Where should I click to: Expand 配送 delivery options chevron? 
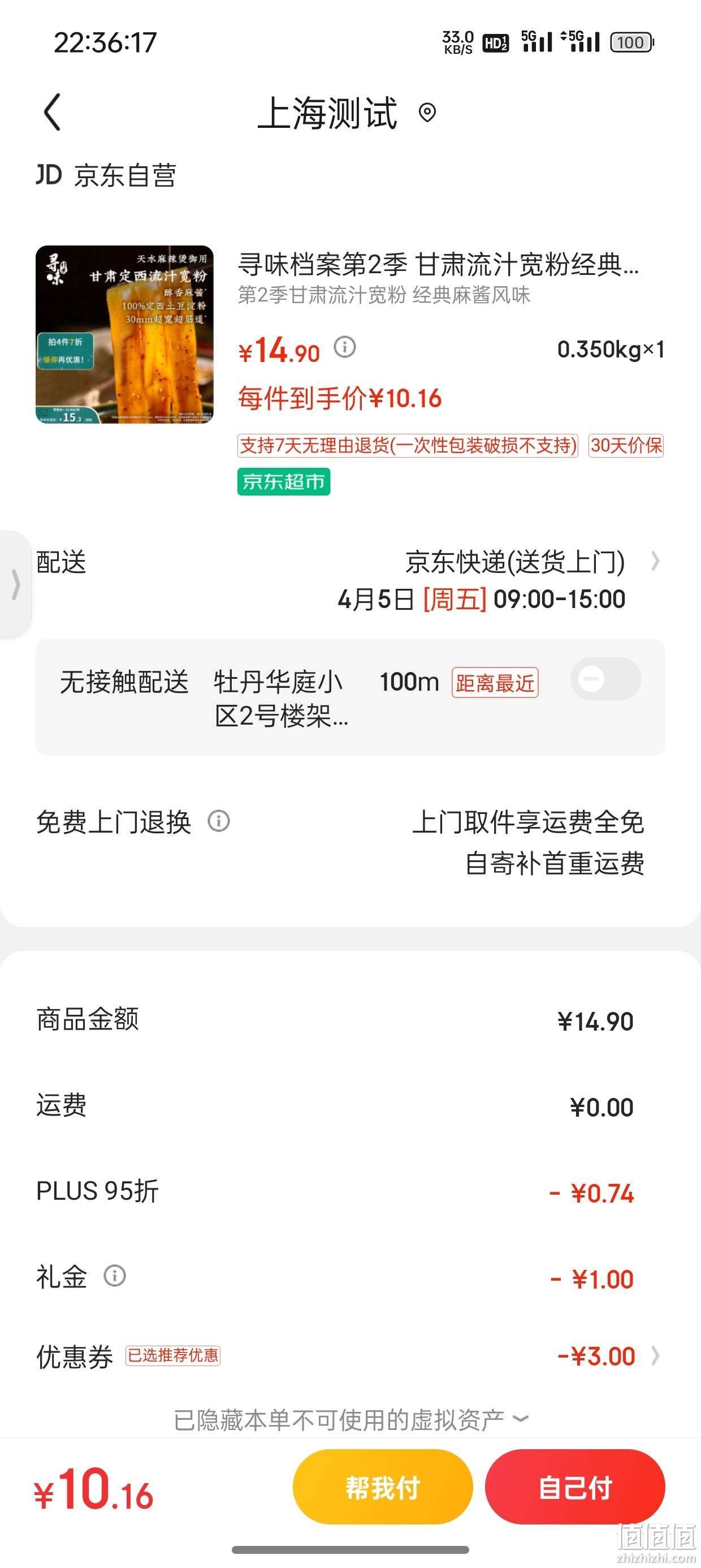pyautogui.click(x=655, y=561)
